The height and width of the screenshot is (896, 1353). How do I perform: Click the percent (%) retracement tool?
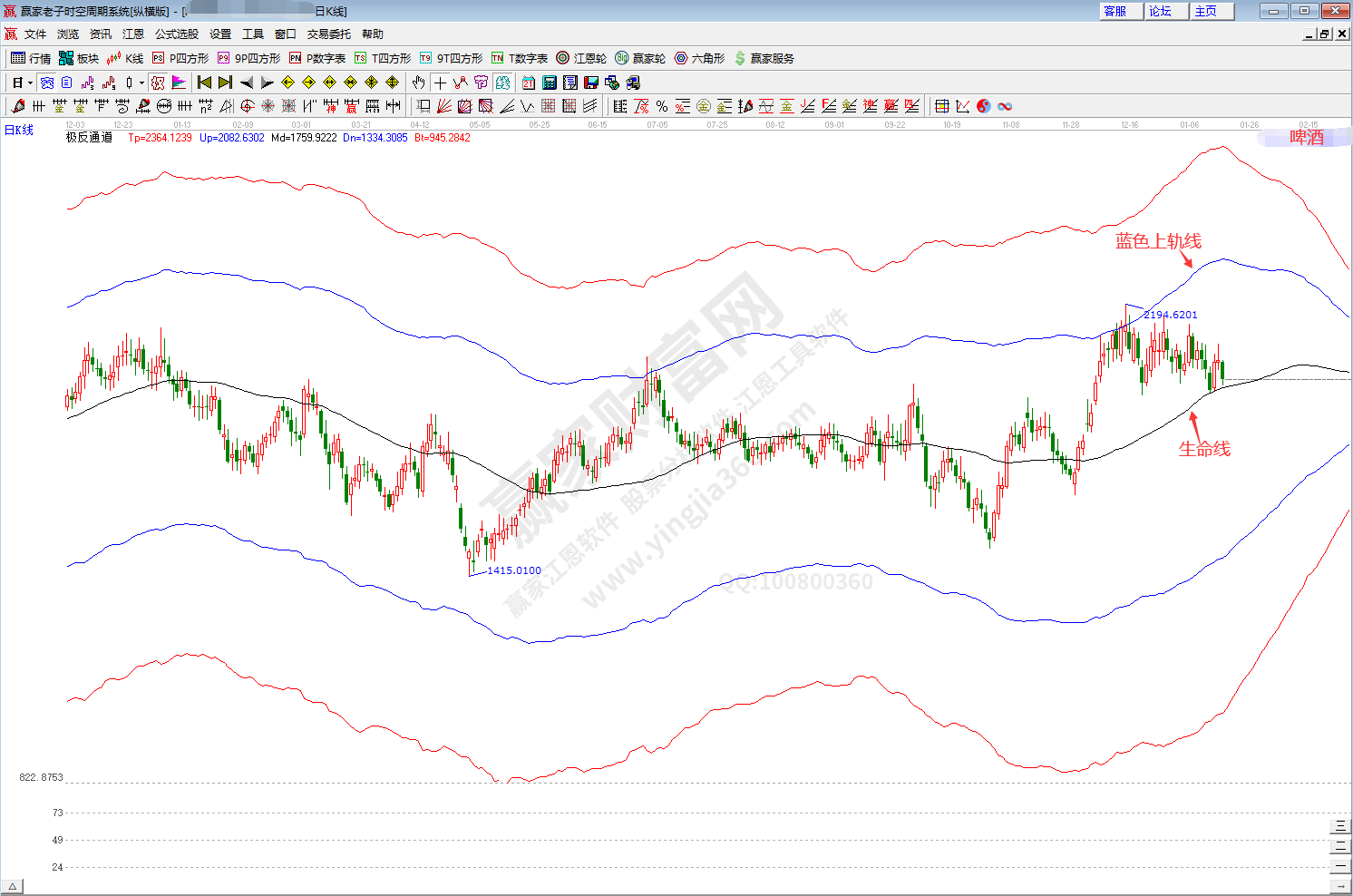(x=662, y=106)
